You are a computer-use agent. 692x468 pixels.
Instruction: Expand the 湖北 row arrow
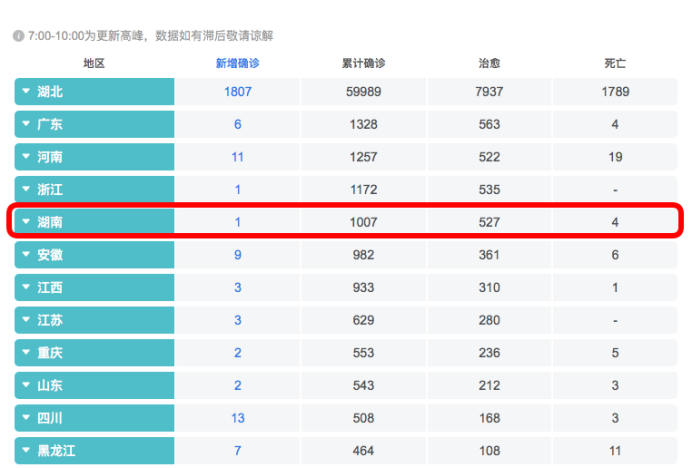pyautogui.click(x=26, y=91)
